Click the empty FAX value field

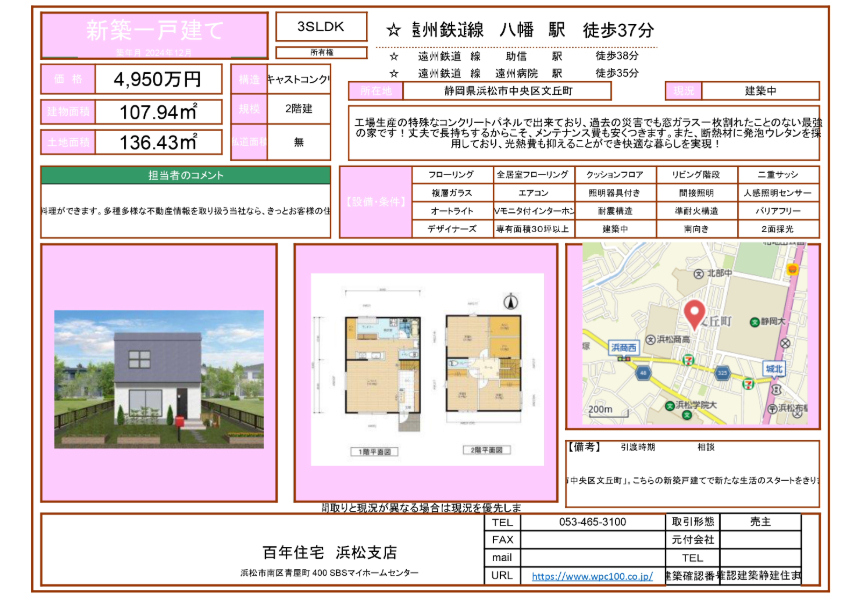[593, 540]
